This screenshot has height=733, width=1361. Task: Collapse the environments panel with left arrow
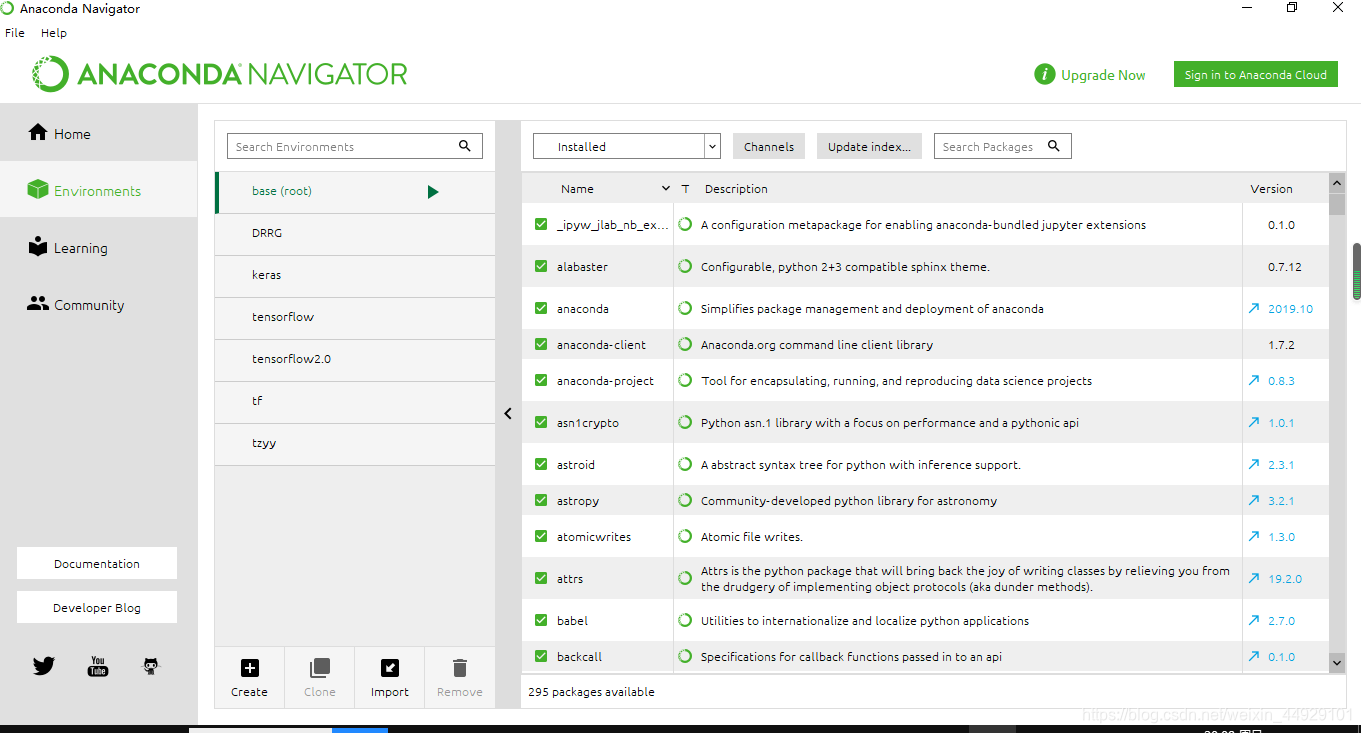coord(508,413)
